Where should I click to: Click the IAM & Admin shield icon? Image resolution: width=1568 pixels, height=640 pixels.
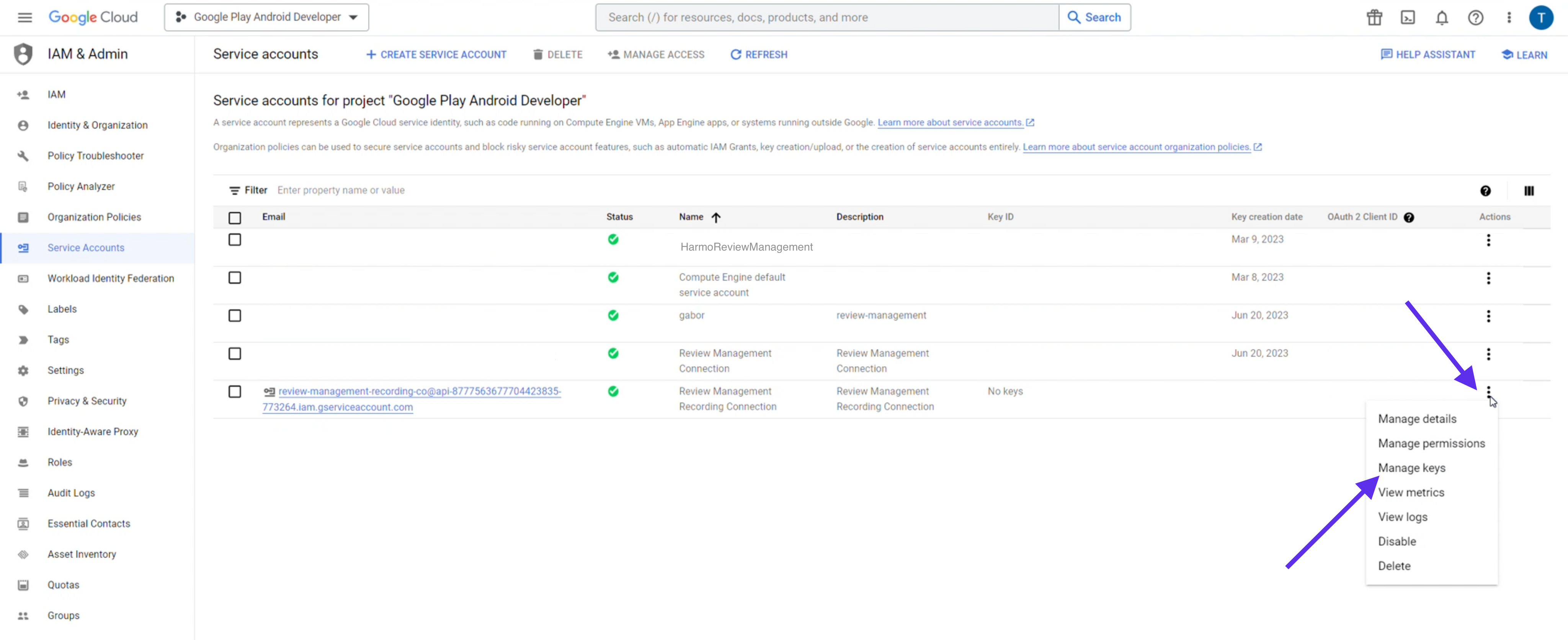click(x=23, y=54)
